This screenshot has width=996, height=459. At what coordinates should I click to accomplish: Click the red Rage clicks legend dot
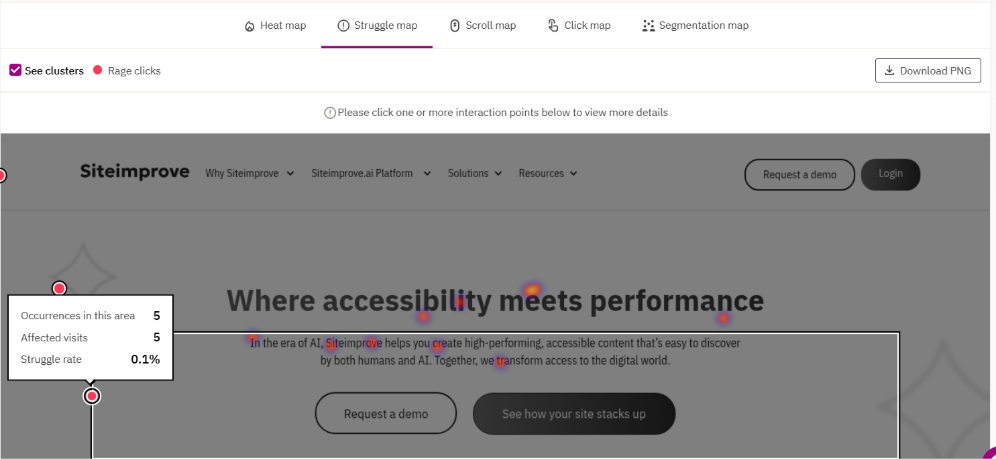[x=97, y=71]
